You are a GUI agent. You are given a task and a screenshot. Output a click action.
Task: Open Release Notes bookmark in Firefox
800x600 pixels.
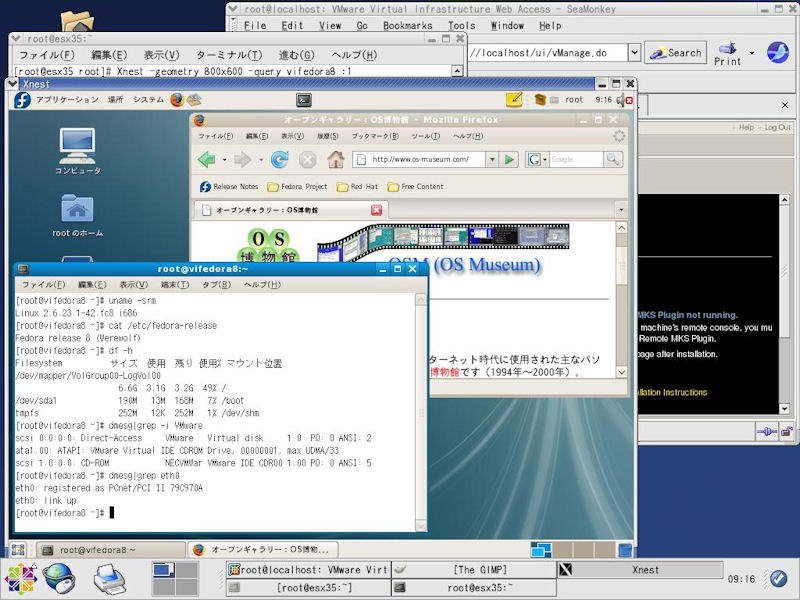click(229, 187)
